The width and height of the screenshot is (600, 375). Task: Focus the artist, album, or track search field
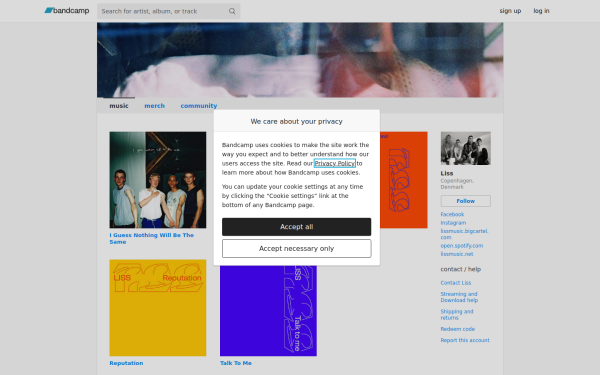pyautogui.click(x=168, y=11)
